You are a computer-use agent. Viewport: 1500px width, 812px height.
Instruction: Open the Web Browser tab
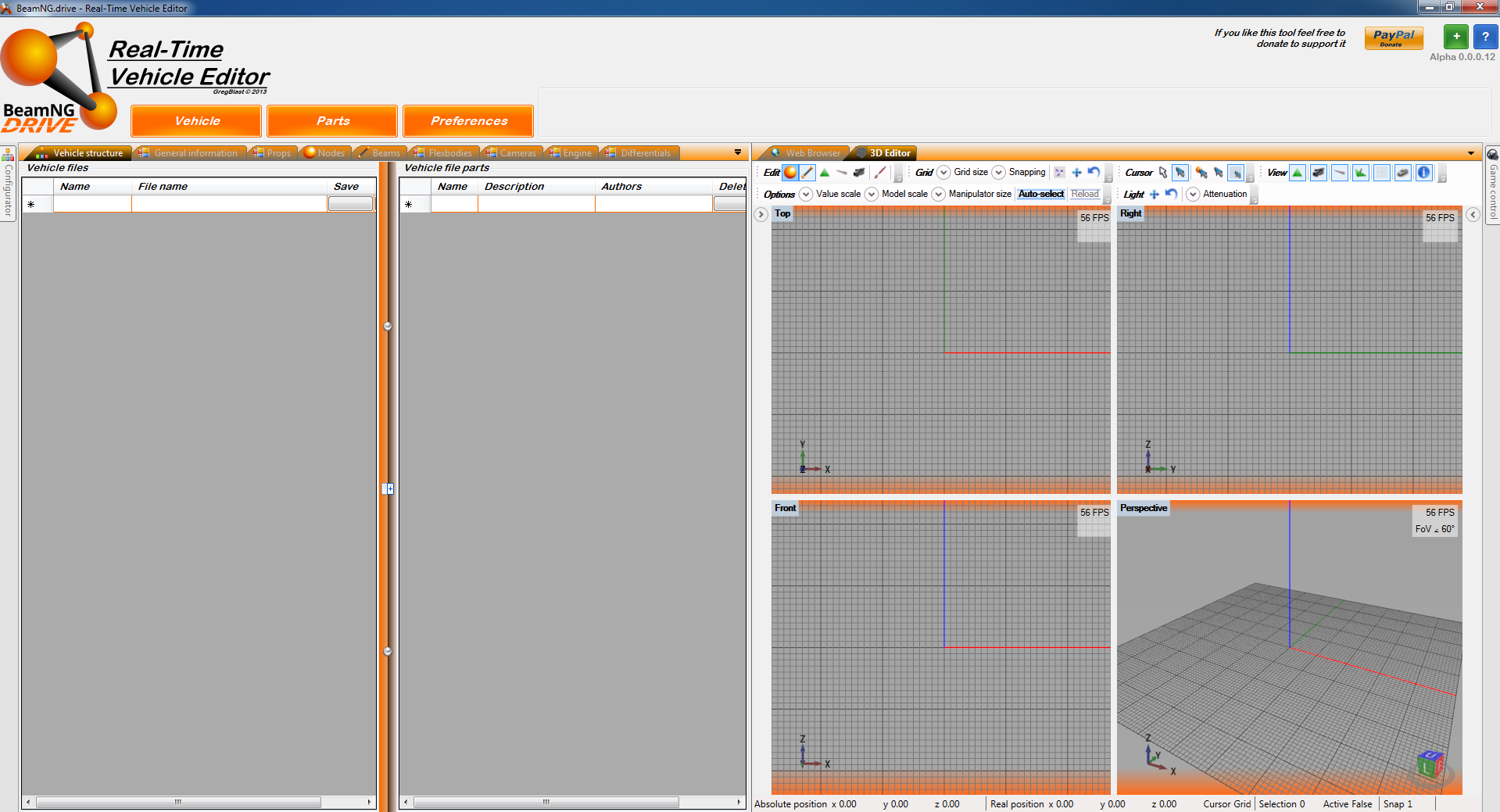(806, 153)
